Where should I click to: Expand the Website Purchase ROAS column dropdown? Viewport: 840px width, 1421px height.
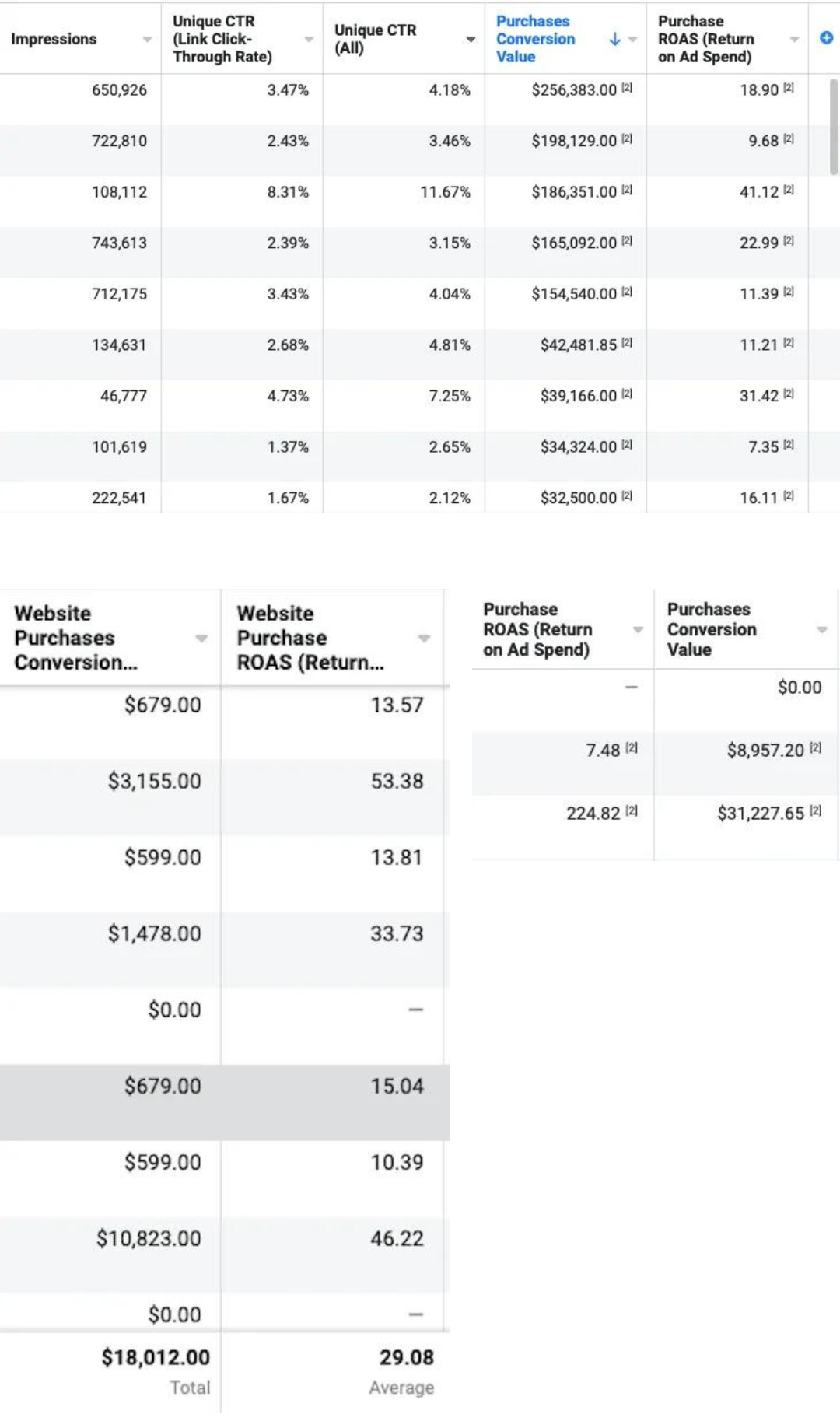424,638
